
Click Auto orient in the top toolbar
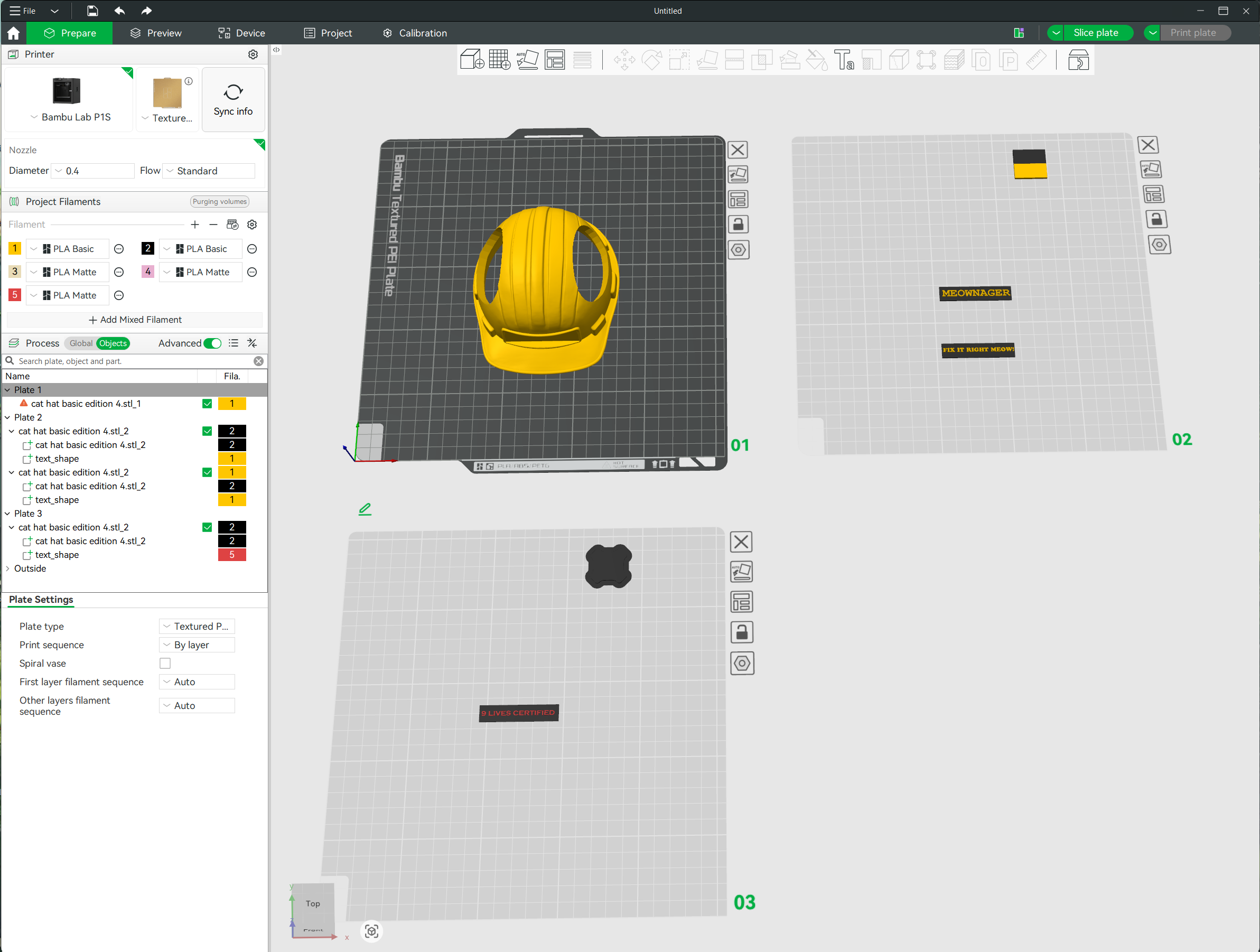(x=527, y=60)
